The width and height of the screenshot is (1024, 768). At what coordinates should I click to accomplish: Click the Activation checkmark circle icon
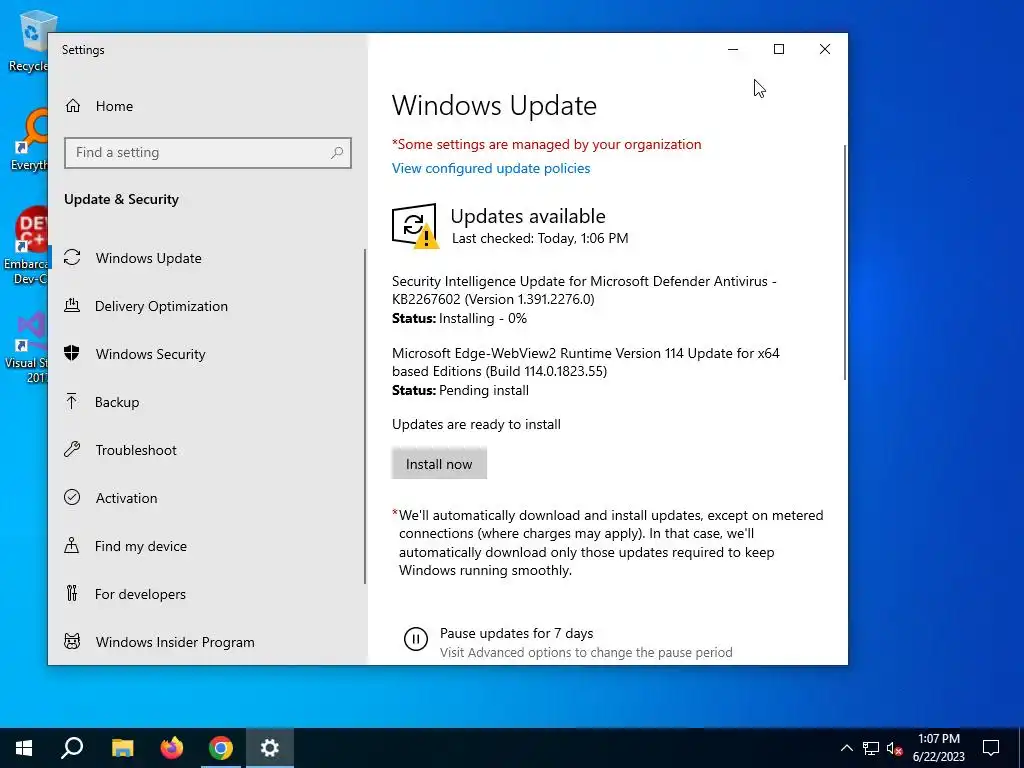pos(72,498)
